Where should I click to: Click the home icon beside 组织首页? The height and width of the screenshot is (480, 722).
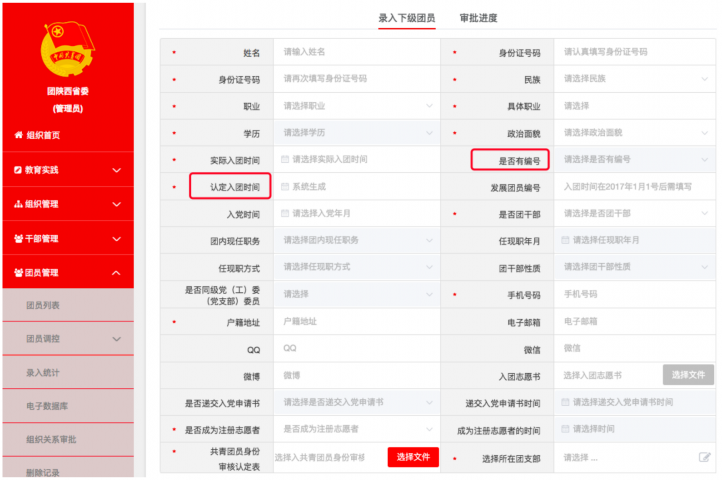coord(18,135)
